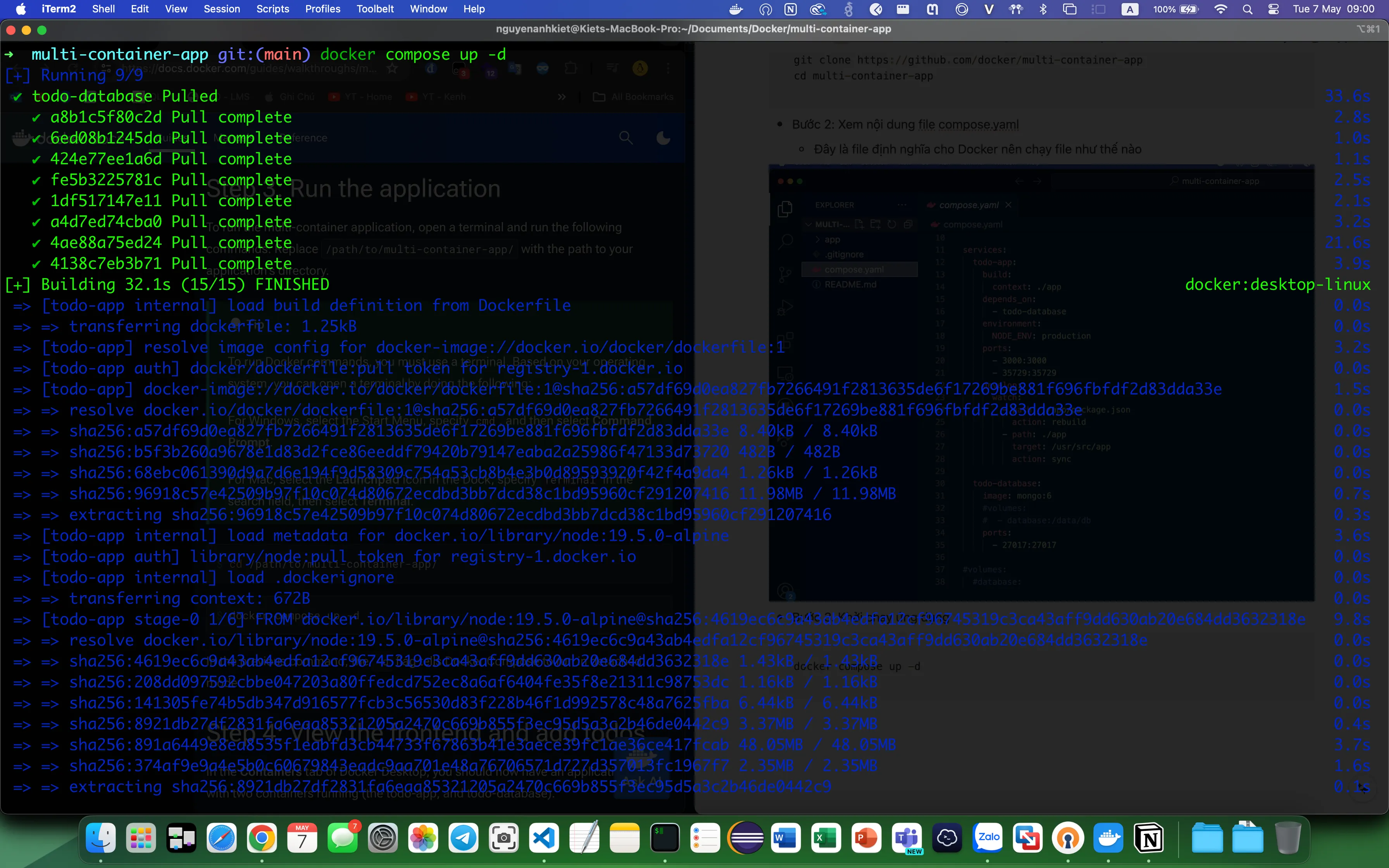This screenshot has height=868, width=1389.
Task: Open the Profiles menu
Action: pyautogui.click(x=322, y=9)
